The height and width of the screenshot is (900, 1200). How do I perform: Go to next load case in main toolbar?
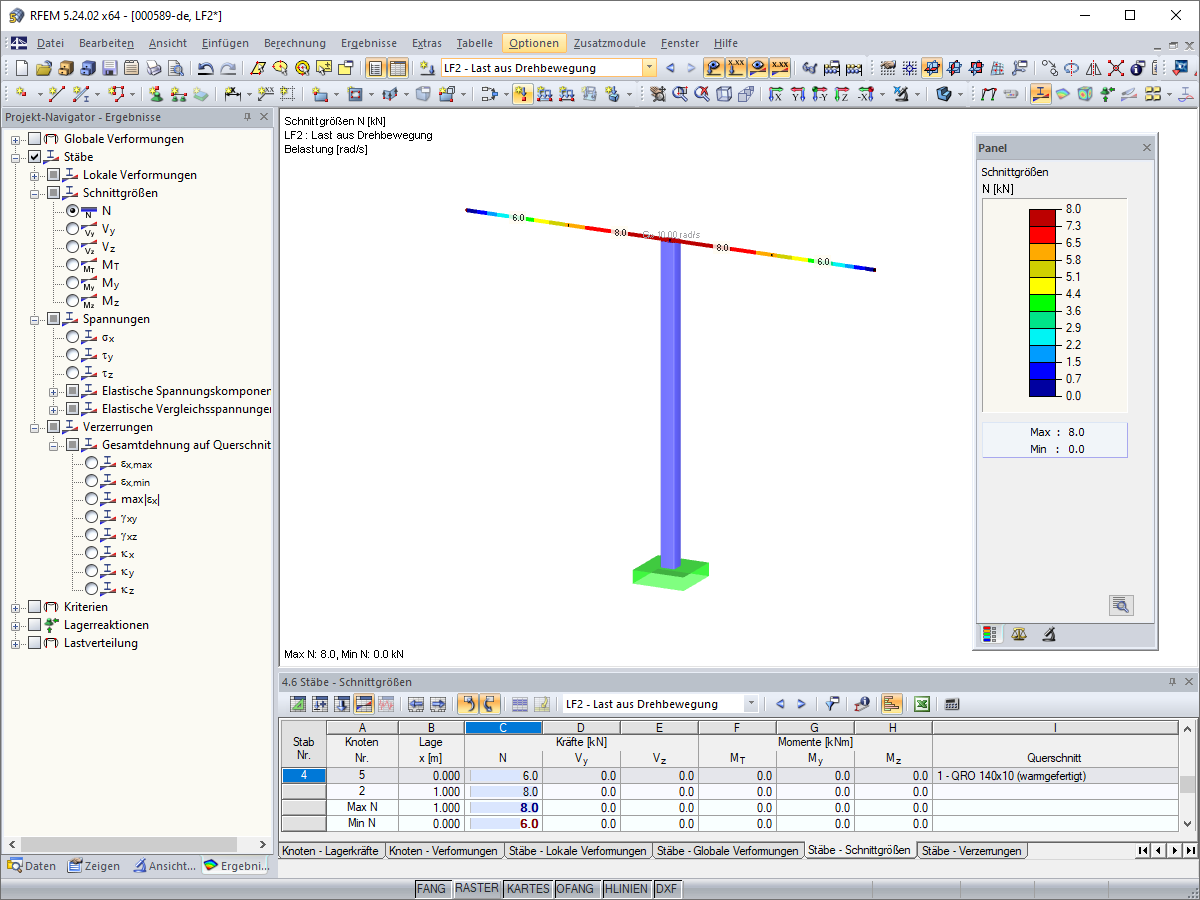pyautogui.click(x=691, y=68)
